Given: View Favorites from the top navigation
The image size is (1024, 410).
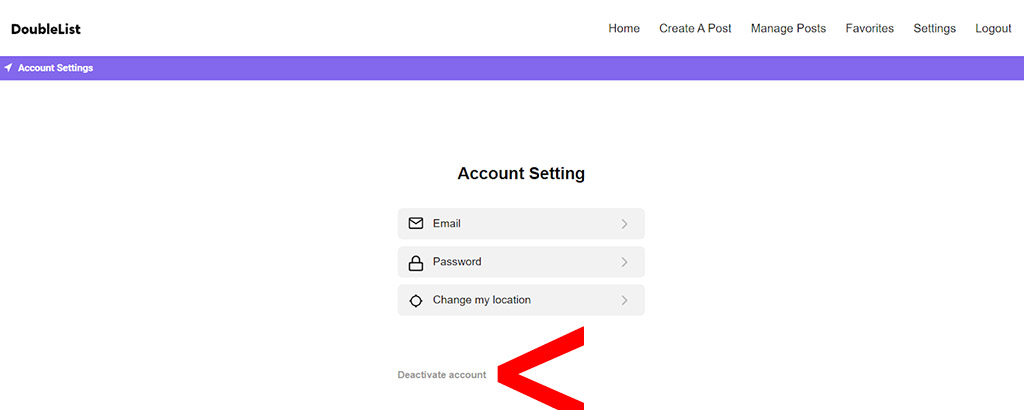Looking at the screenshot, I should [869, 29].
